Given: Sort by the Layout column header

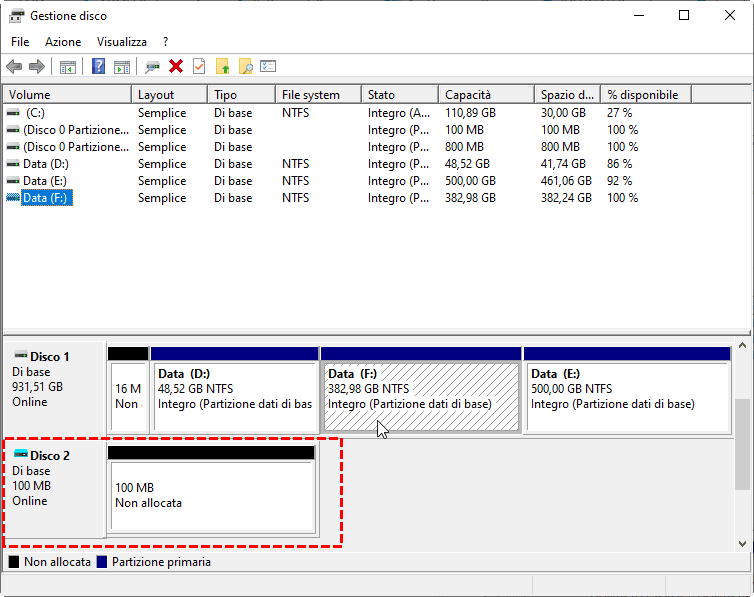Looking at the screenshot, I should [x=170, y=95].
